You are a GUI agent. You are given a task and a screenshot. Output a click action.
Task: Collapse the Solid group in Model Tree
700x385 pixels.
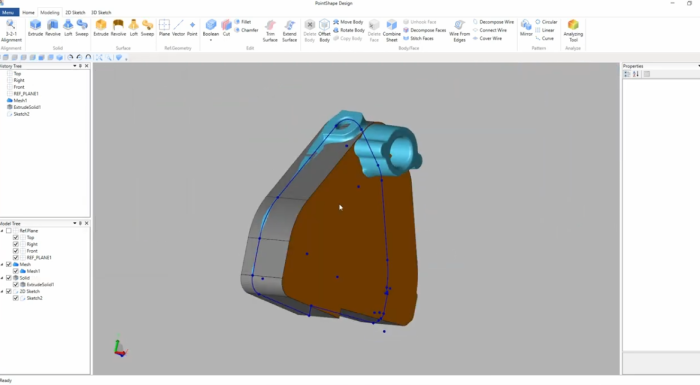tap(2, 278)
